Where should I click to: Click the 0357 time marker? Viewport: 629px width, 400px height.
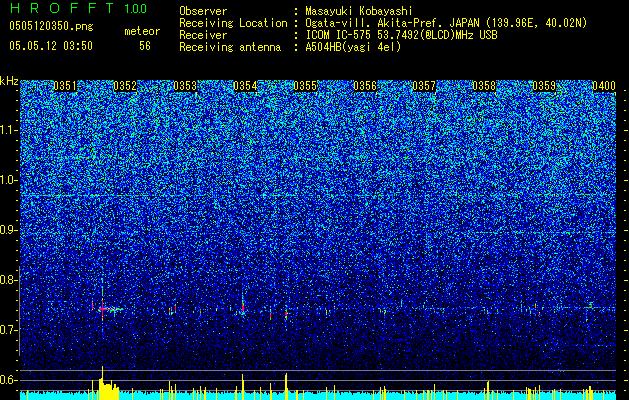(x=424, y=86)
